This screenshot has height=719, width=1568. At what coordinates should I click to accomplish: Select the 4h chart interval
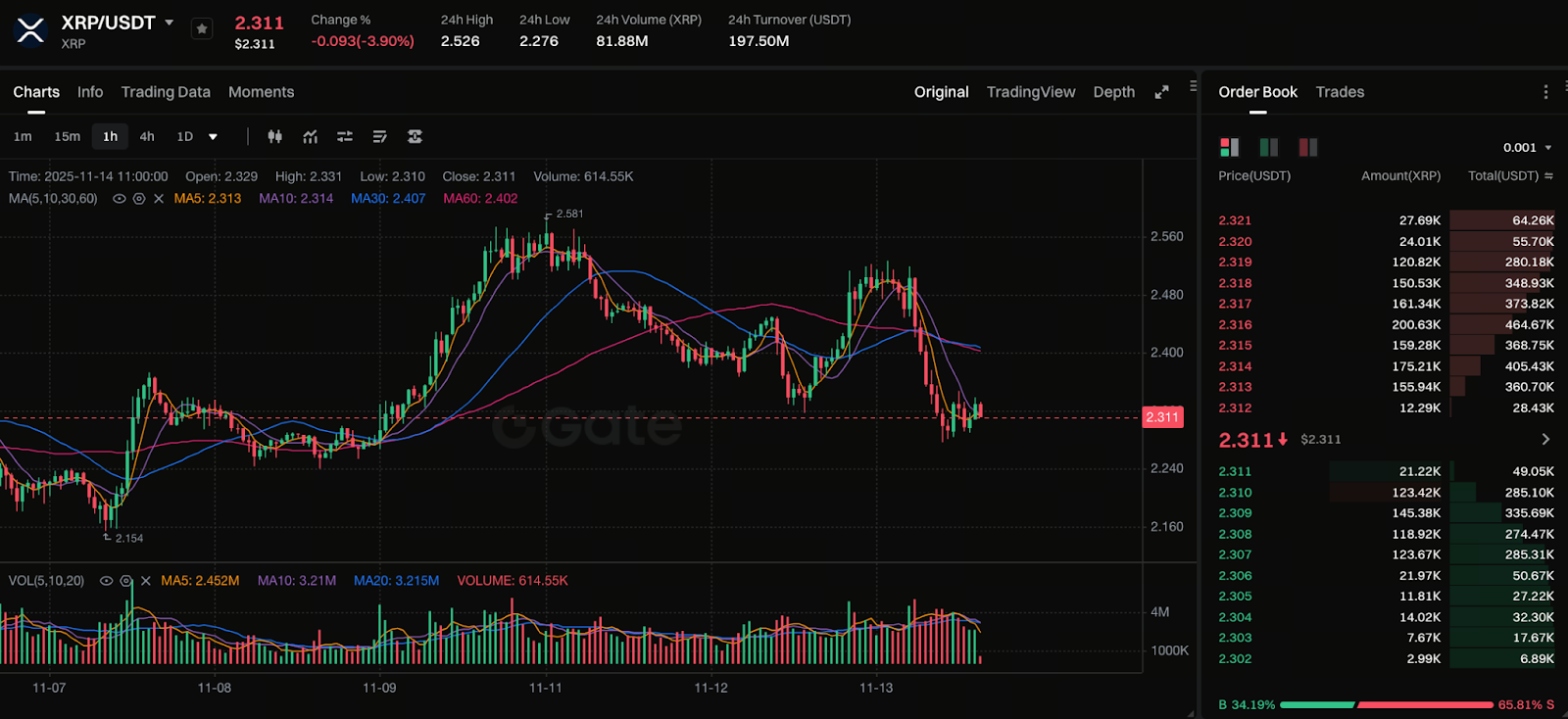click(x=147, y=137)
